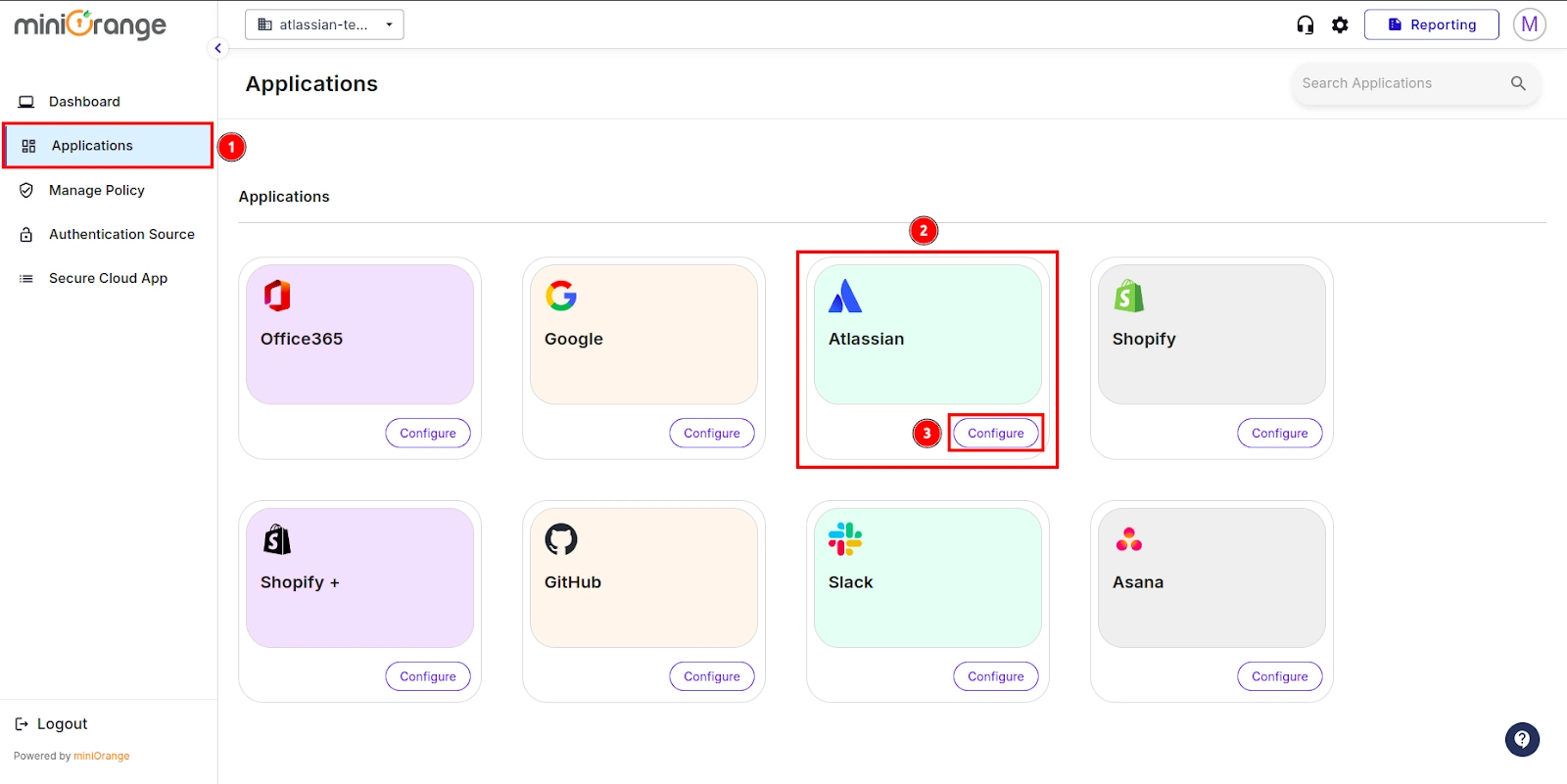Configure the Asana application
This screenshot has height=784, width=1567.
point(1280,676)
